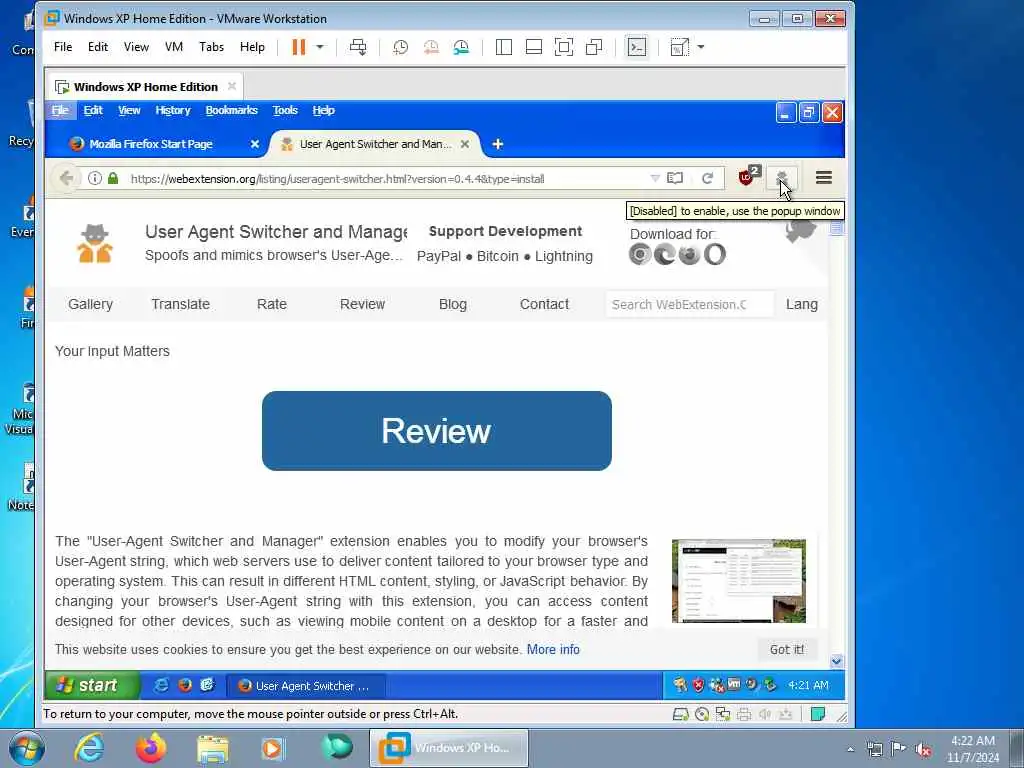Open the Windows XP start menu

tap(92, 685)
